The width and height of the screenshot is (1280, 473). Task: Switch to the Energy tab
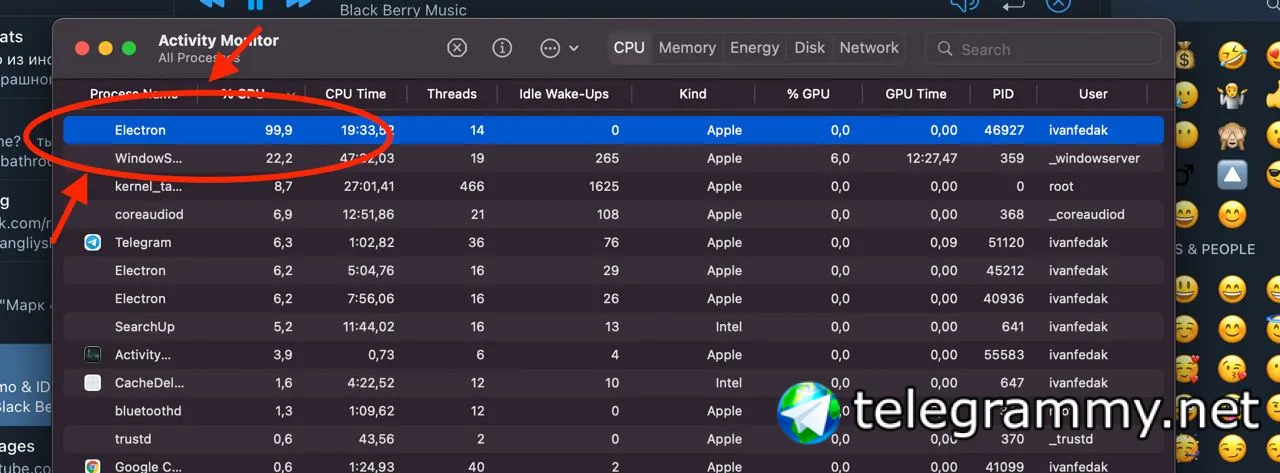754,48
